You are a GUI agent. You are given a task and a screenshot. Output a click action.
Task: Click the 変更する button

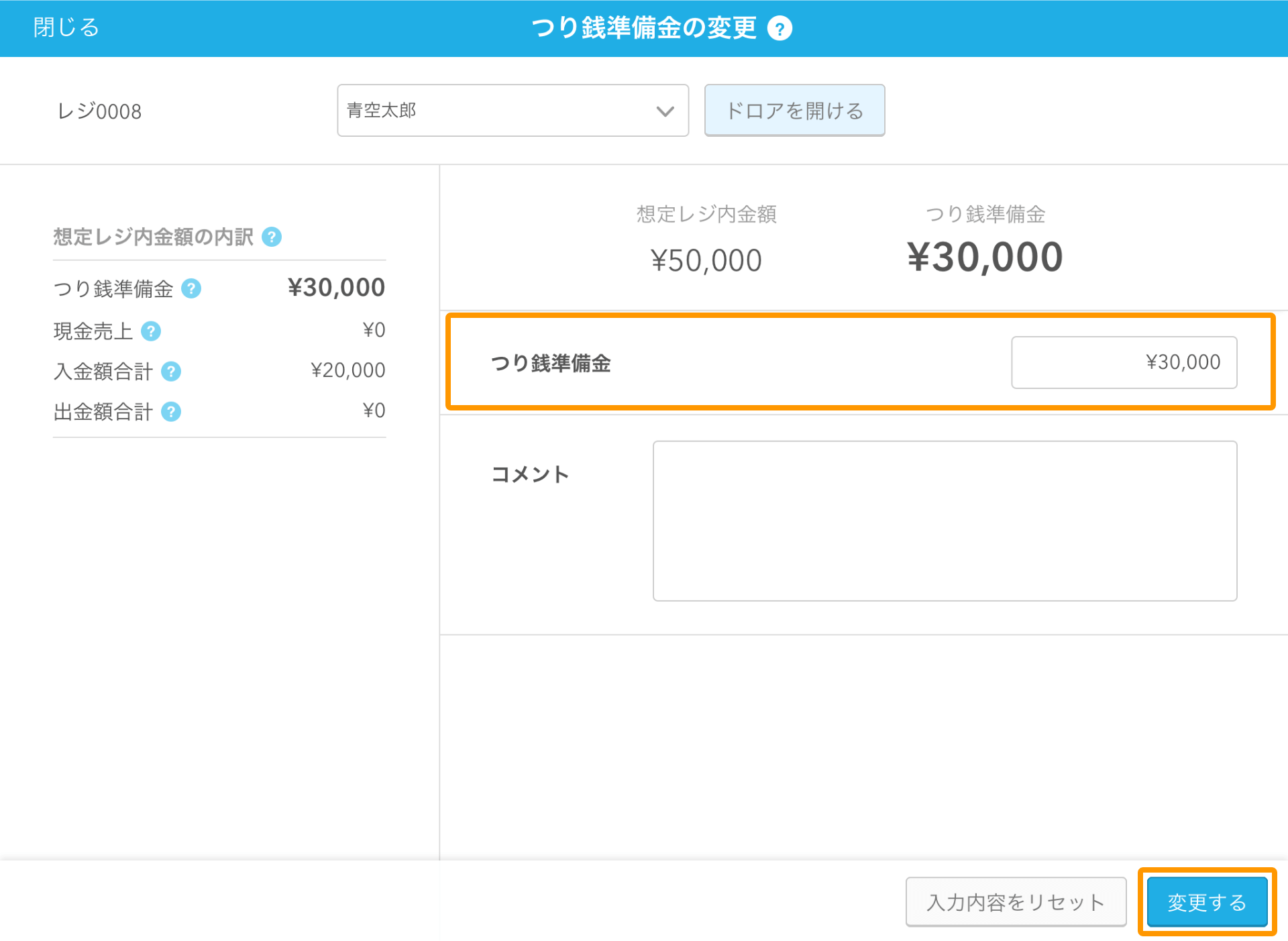(1207, 902)
